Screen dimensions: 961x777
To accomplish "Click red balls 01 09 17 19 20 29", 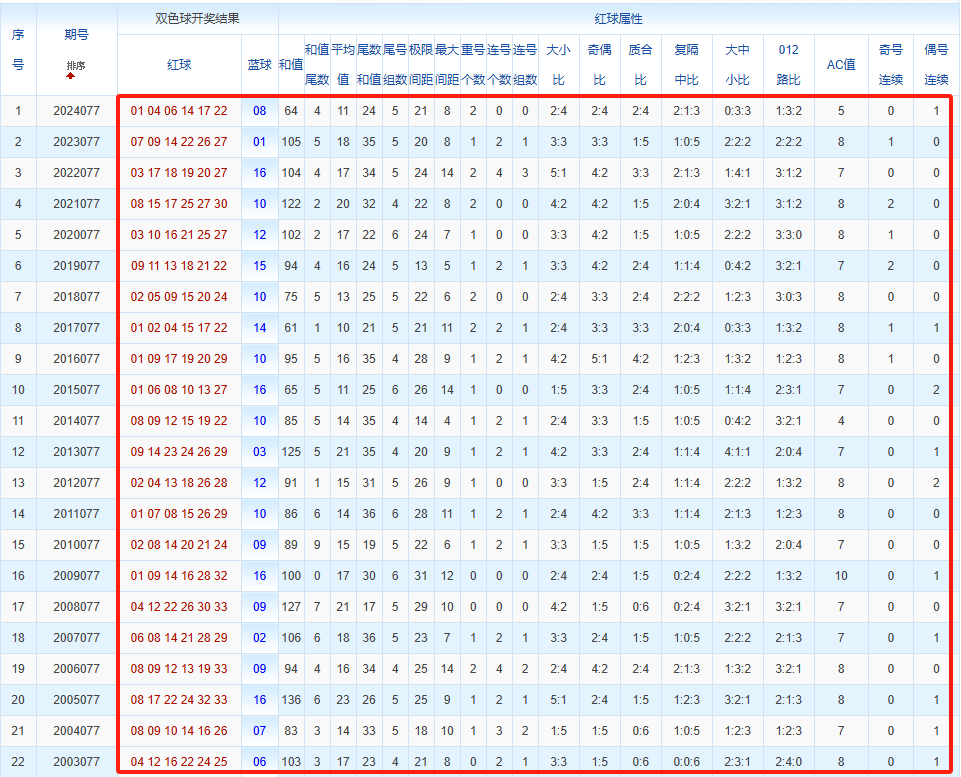I will (179, 359).
